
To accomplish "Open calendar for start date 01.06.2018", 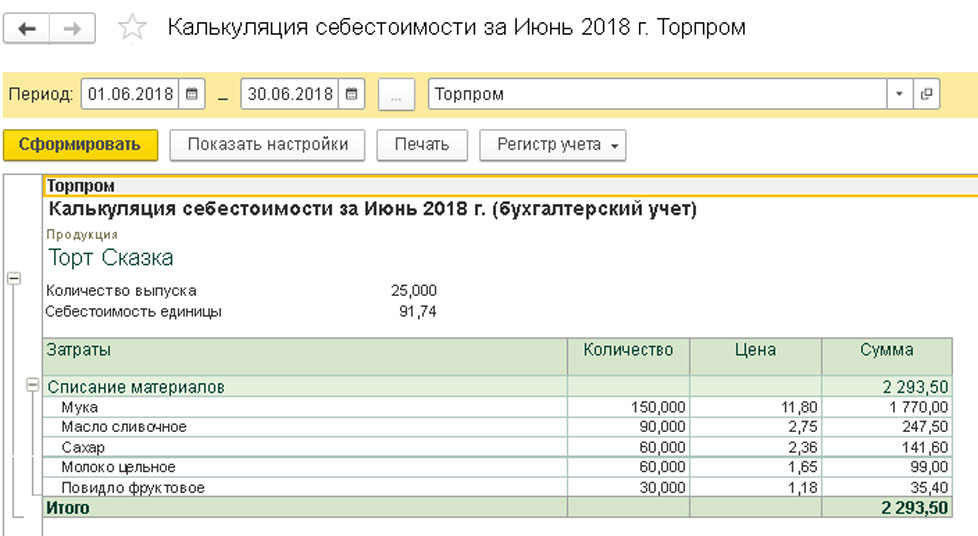I will pos(193,95).
